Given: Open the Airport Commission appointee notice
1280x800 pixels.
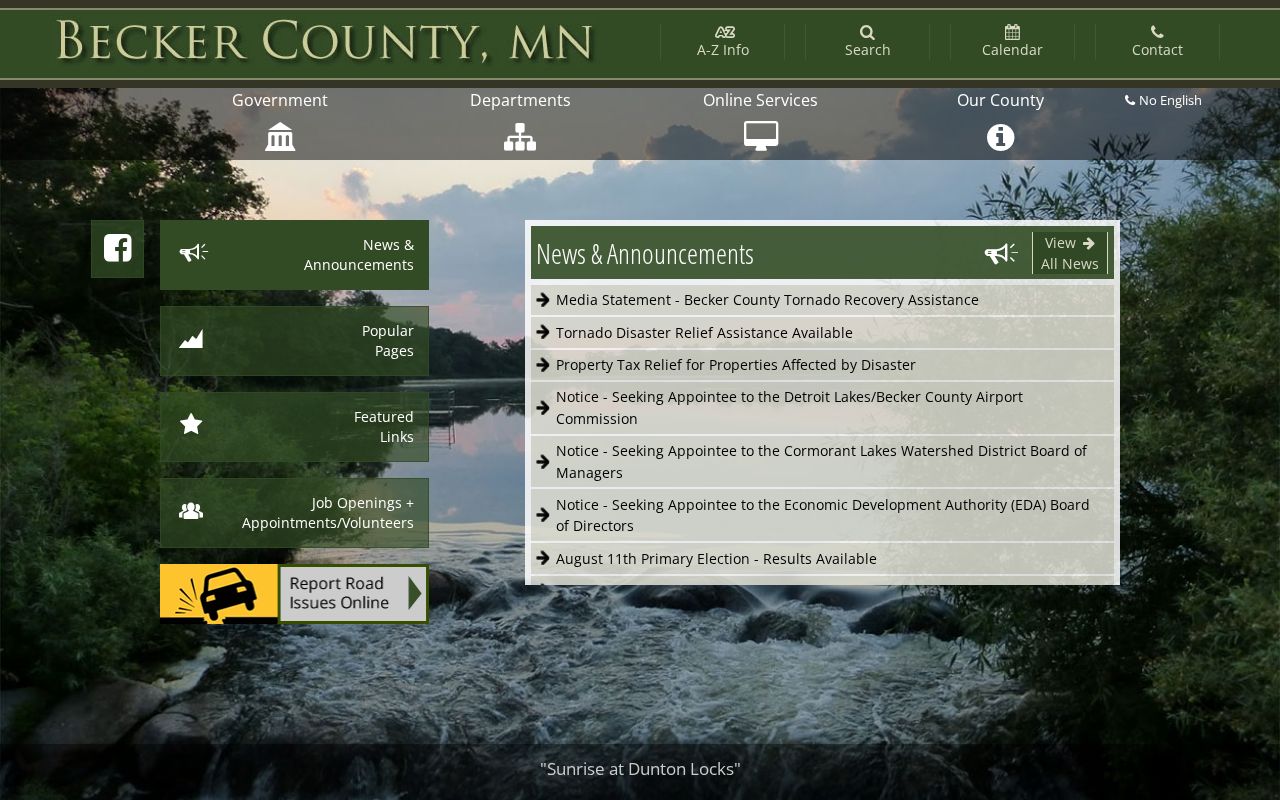Looking at the screenshot, I should [789, 408].
